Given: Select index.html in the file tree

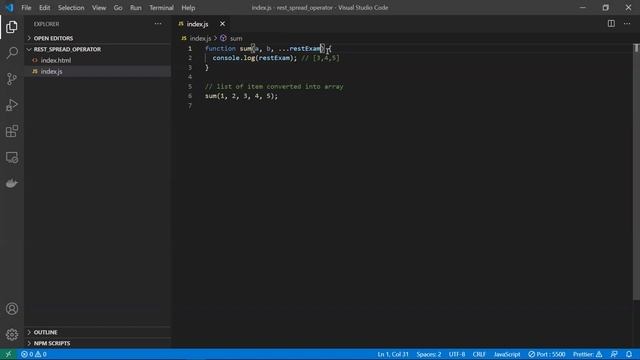Looking at the screenshot, I should click(97, 60).
